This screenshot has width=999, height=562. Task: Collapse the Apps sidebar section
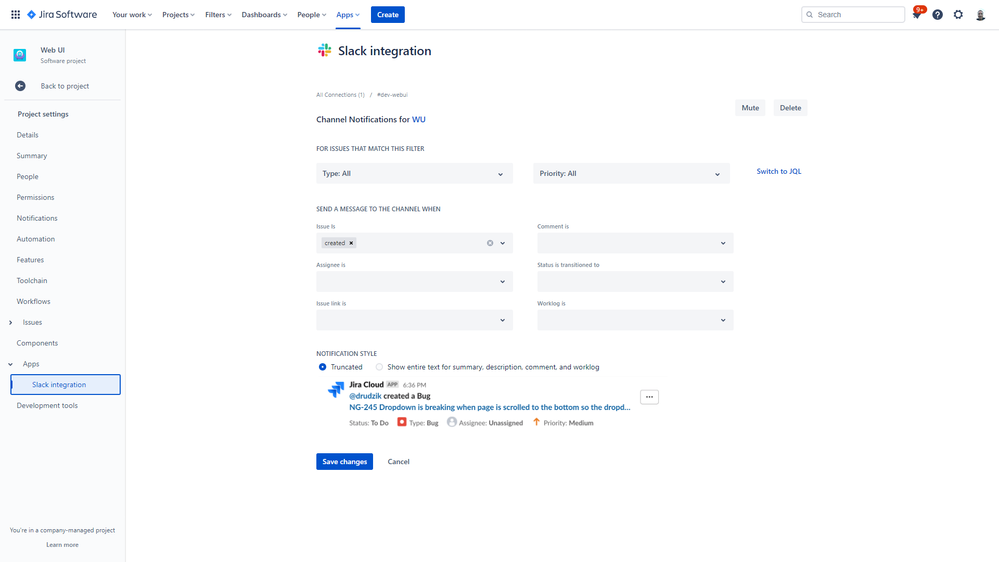[x=11, y=364]
